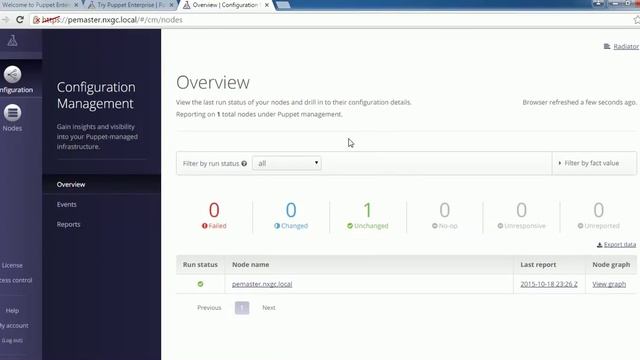
Task: Open the License link
Action: point(12,265)
